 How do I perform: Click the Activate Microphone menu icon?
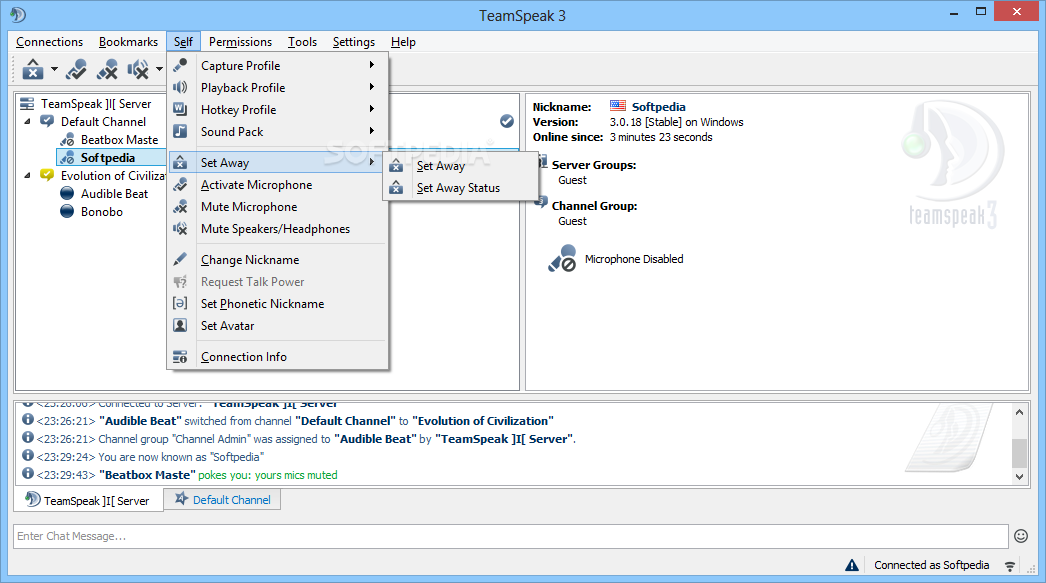[180, 185]
